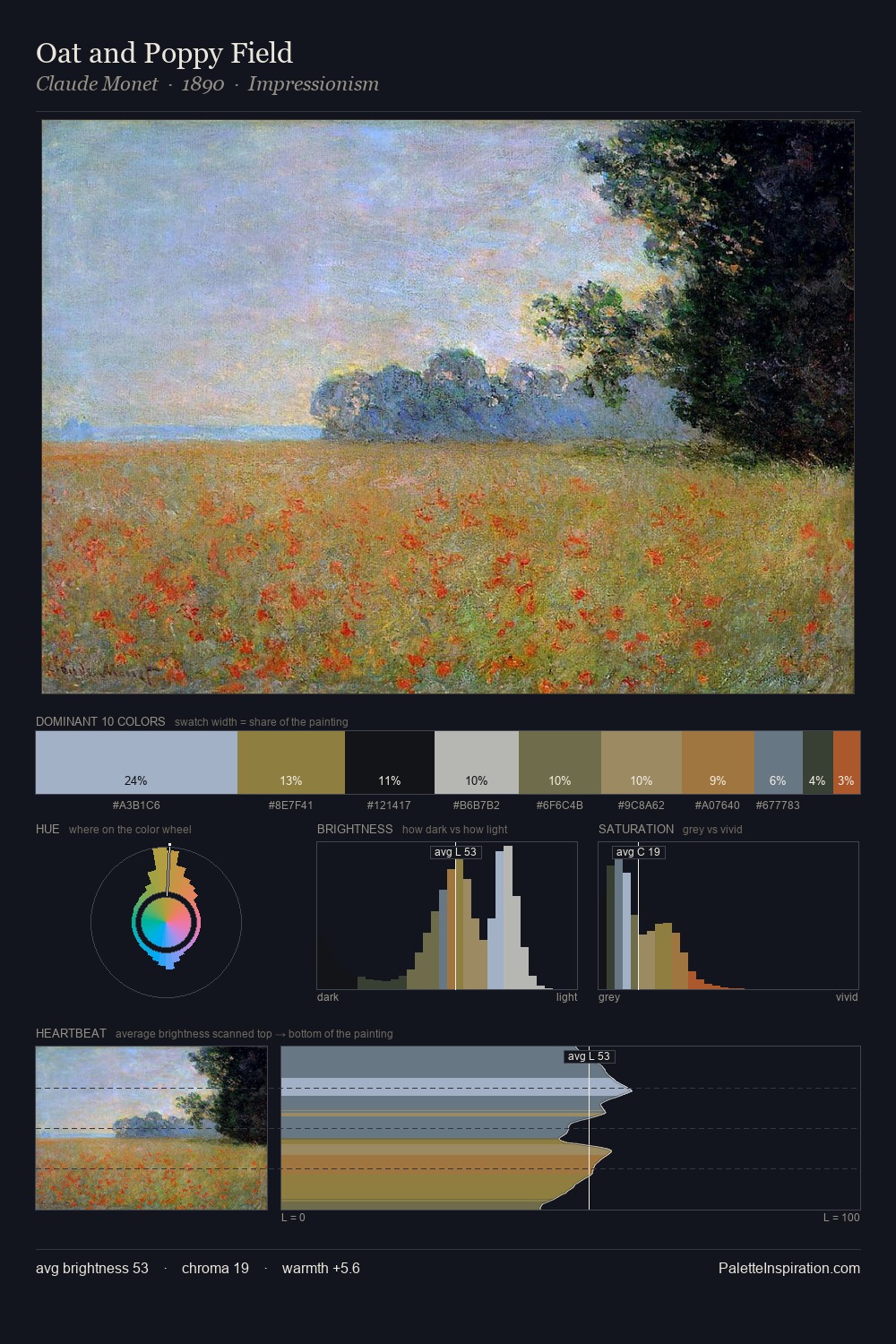Click the DOMINANT 10 COLORS heading
Viewport: 896px width, 1344px height.
pyautogui.click(x=100, y=721)
